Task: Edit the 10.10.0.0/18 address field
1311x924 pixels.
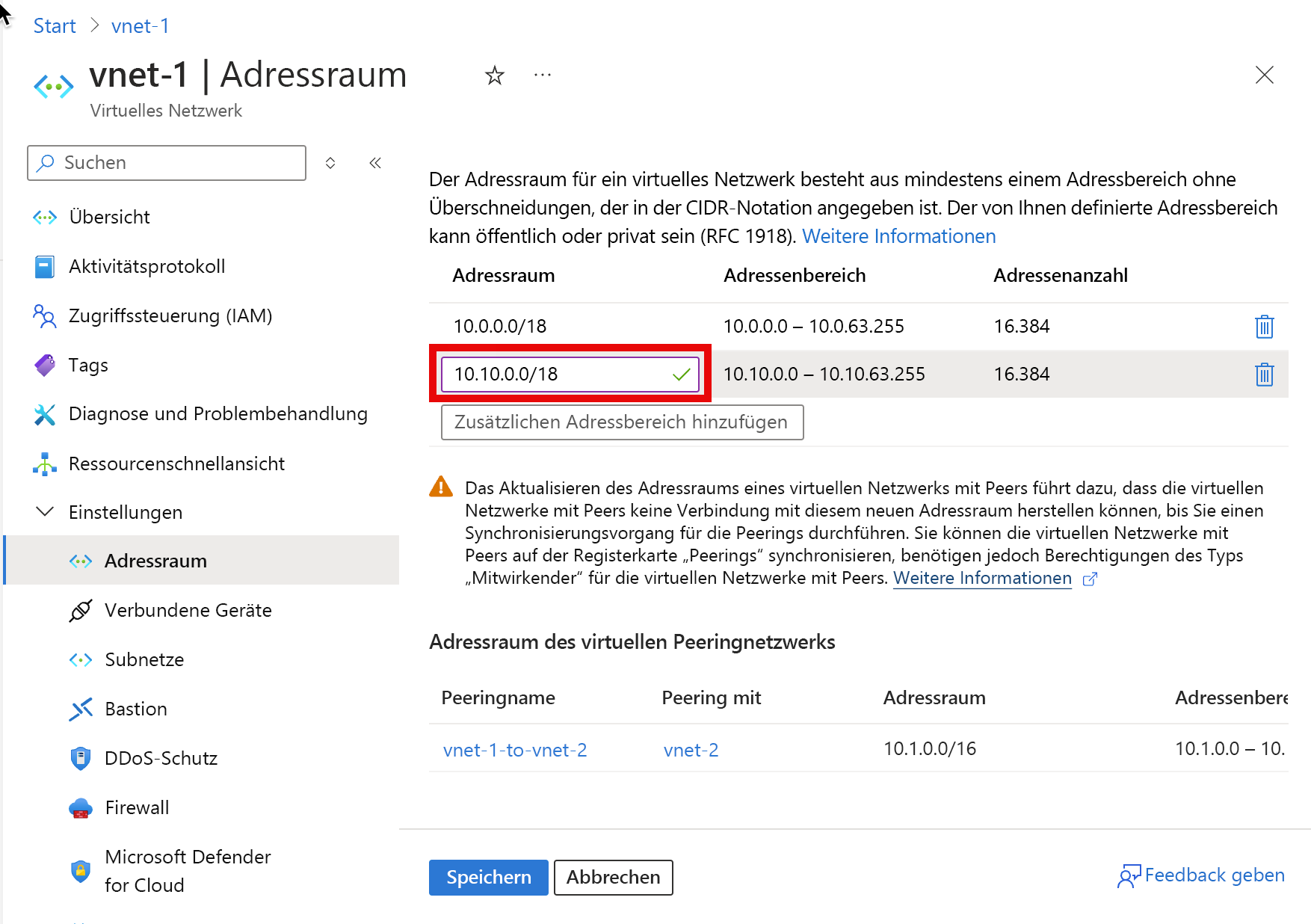Action: [570, 374]
